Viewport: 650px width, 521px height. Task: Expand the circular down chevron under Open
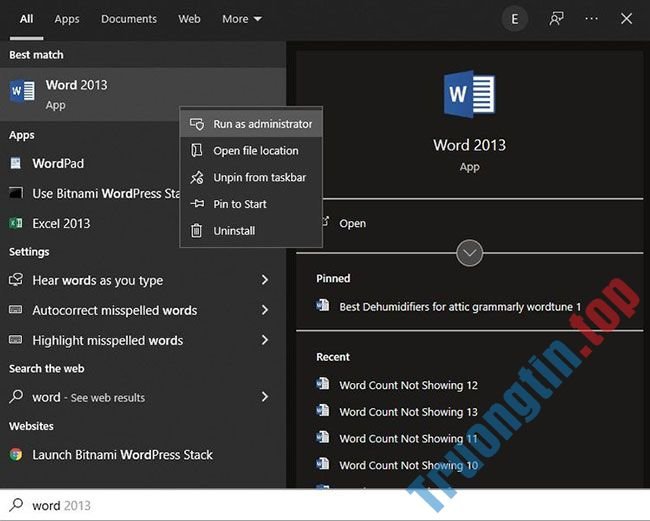point(469,252)
